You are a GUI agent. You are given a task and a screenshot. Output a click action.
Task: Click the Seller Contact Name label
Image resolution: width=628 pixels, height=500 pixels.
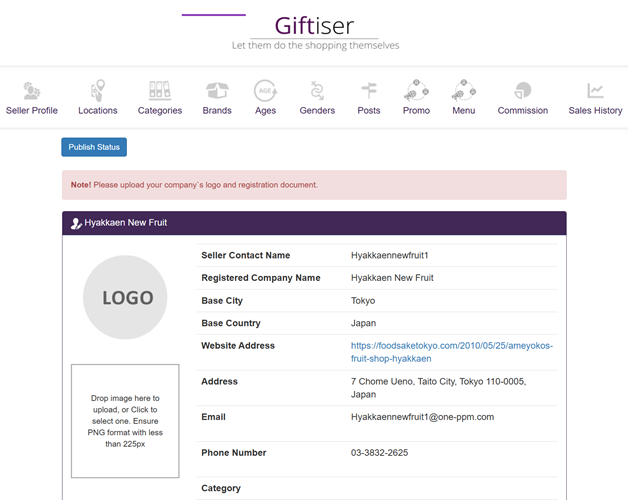(x=246, y=256)
